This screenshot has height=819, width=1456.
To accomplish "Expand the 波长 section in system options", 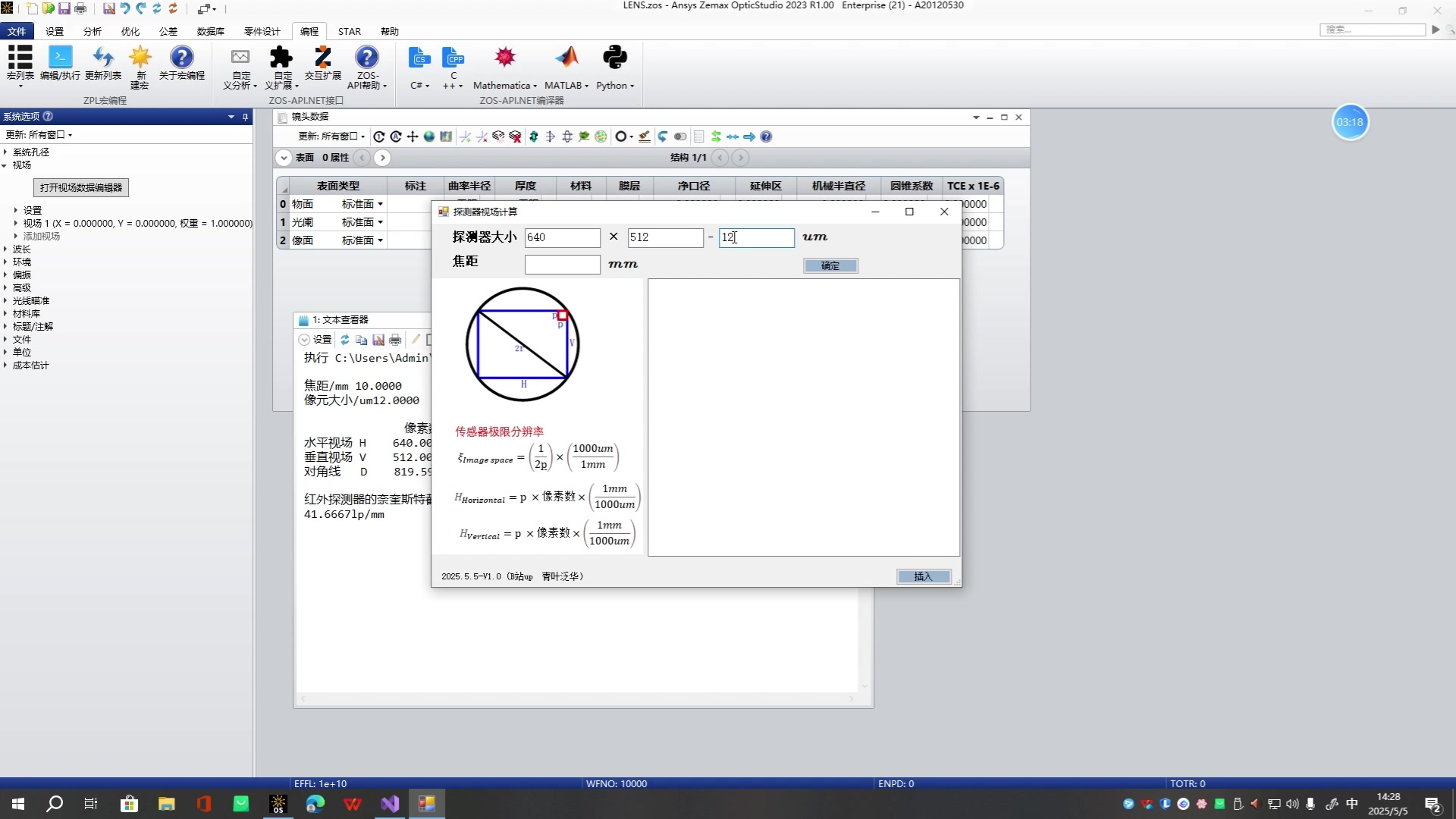I will click(x=5, y=249).
